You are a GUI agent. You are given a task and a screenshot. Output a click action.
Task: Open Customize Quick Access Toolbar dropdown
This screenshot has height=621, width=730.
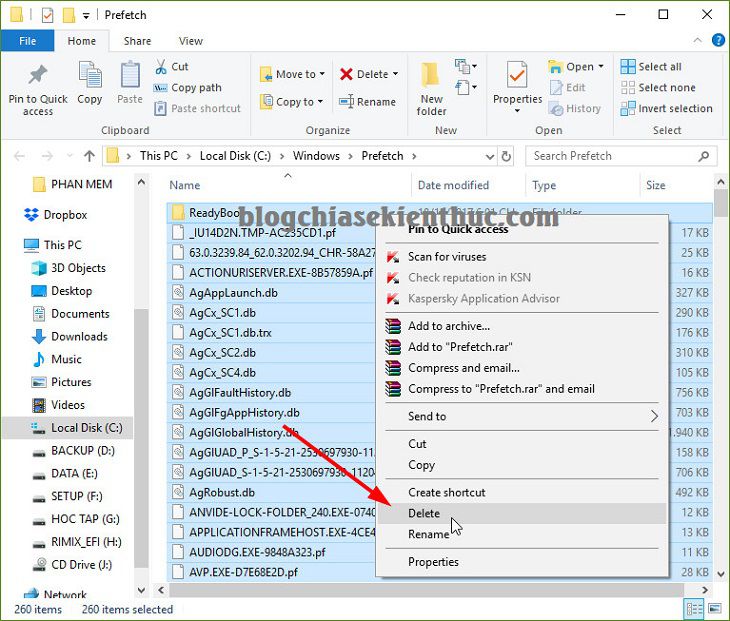tap(86, 16)
